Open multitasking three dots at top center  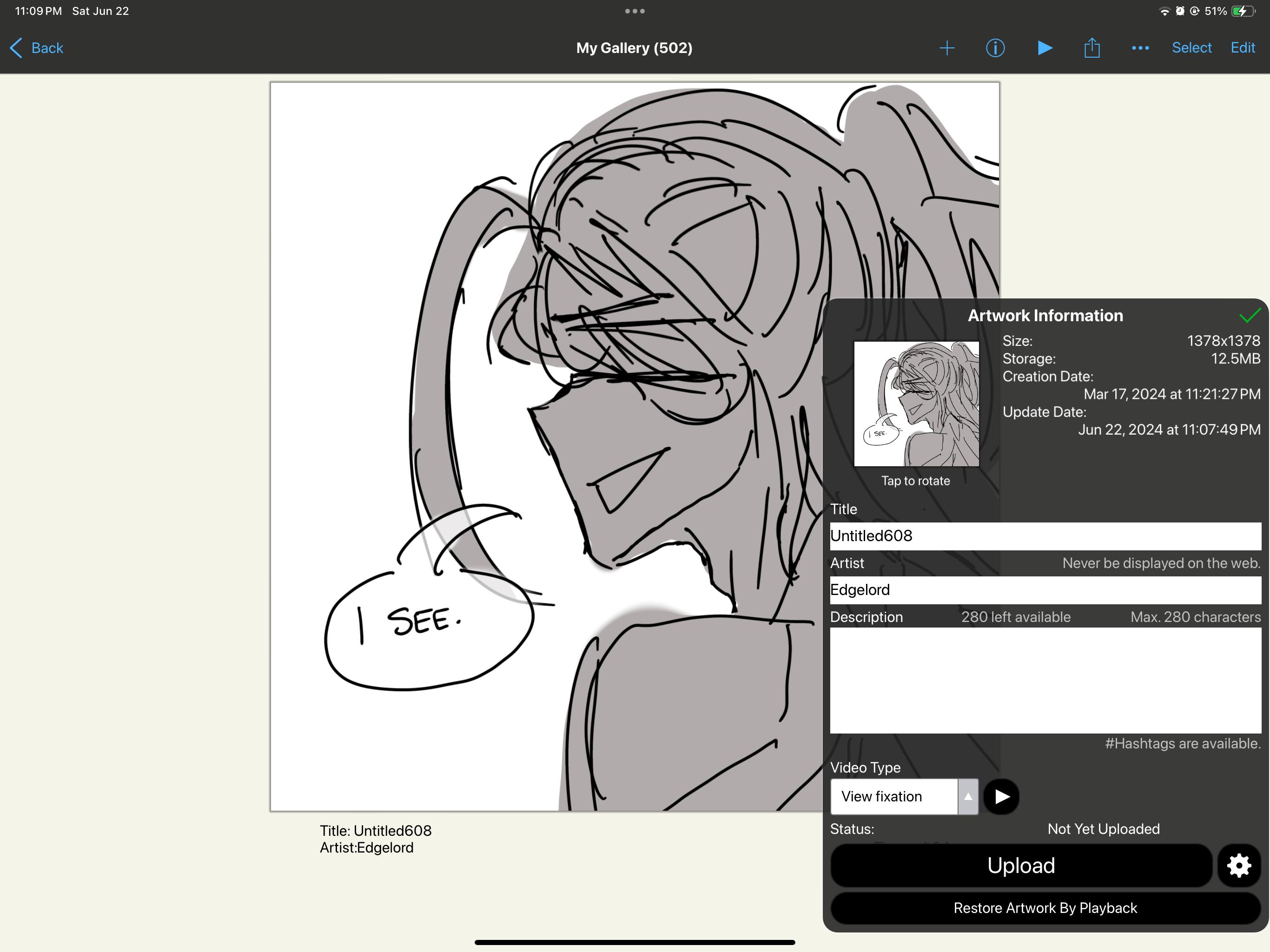tap(635, 11)
